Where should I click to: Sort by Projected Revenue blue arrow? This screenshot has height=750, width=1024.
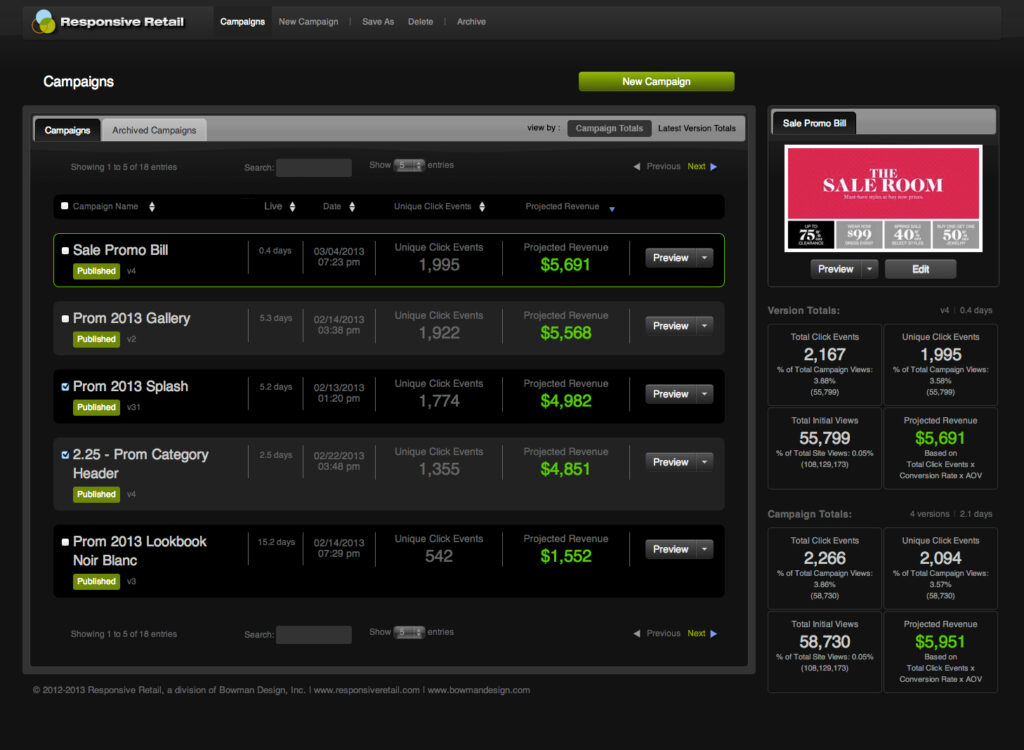[x=612, y=209]
